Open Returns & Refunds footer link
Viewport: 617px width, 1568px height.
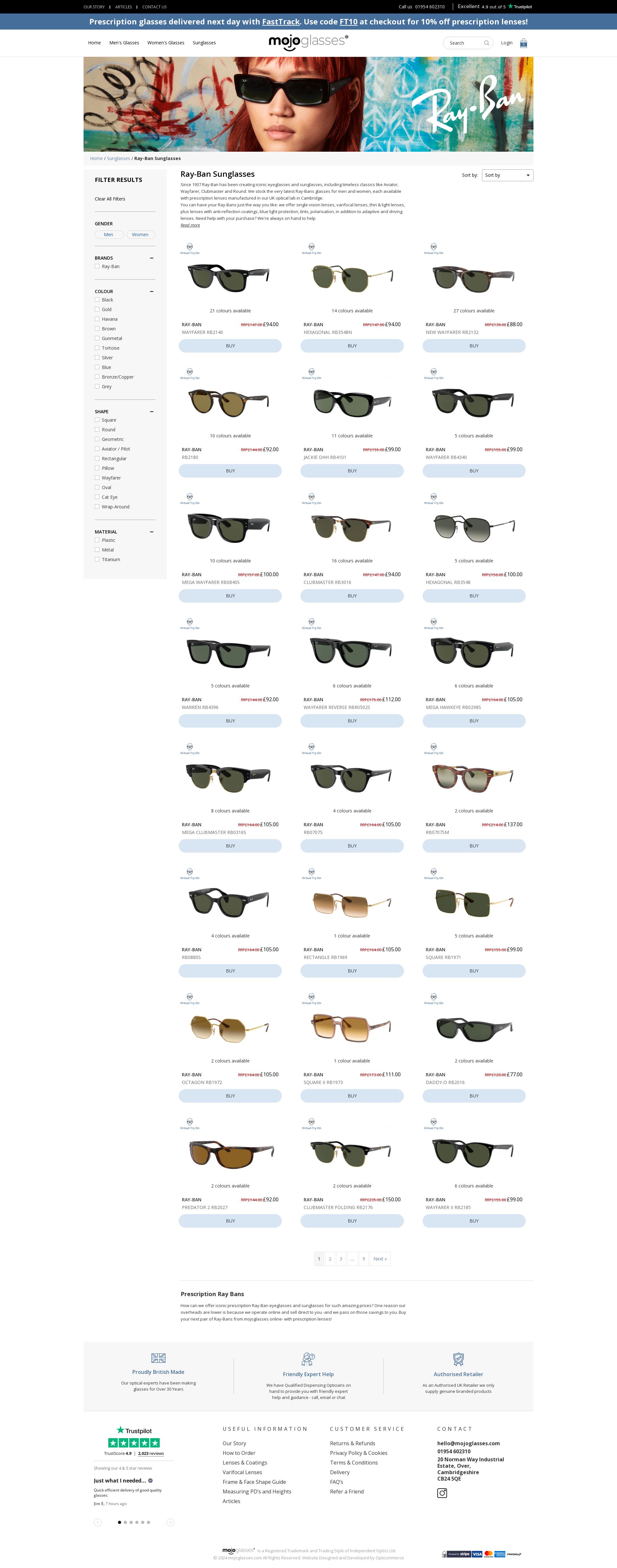pyautogui.click(x=352, y=1443)
